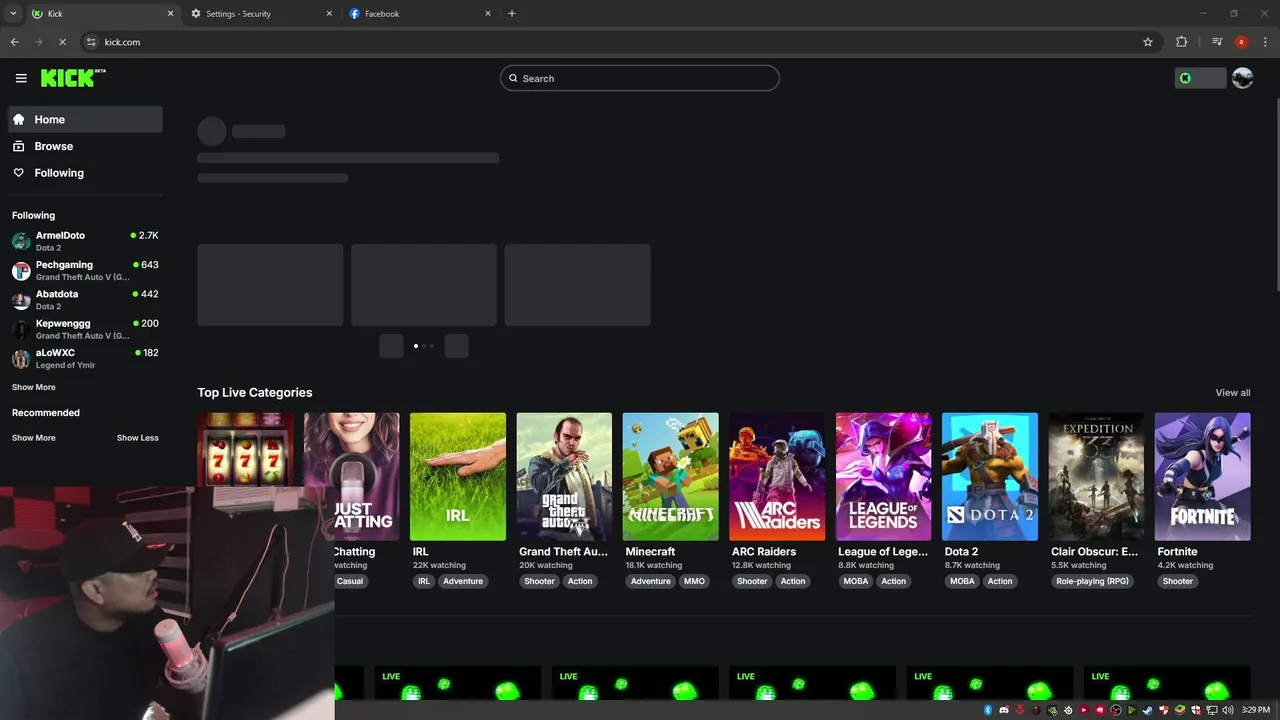This screenshot has height=720, width=1280.
Task: Open a new browser tab
Action: pyautogui.click(x=512, y=14)
